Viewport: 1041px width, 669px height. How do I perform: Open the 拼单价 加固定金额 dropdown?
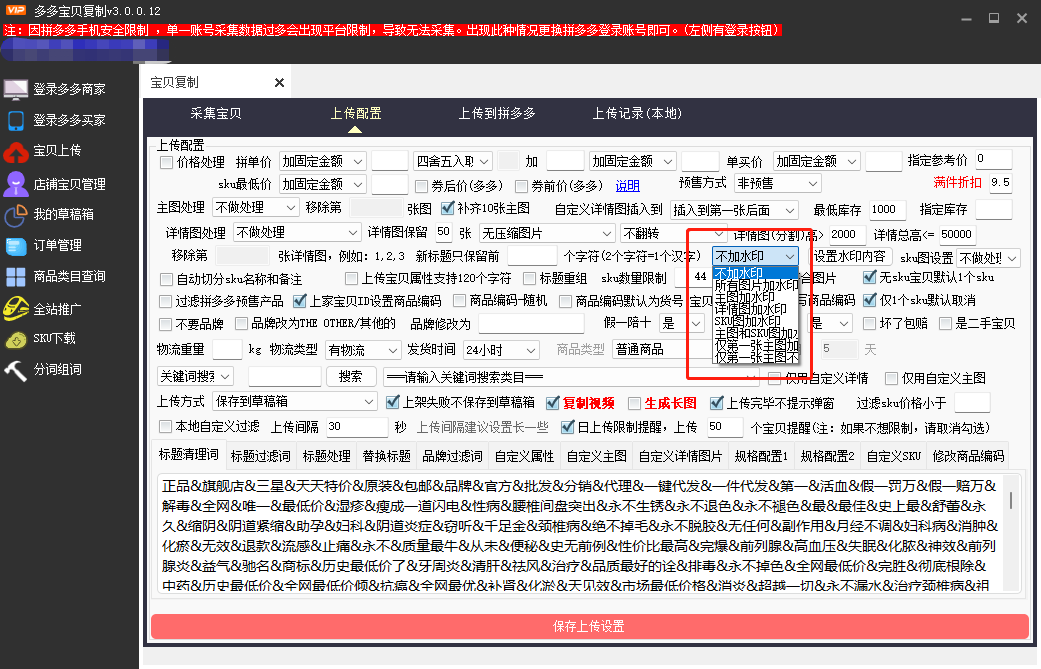click(x=323, y=161)
